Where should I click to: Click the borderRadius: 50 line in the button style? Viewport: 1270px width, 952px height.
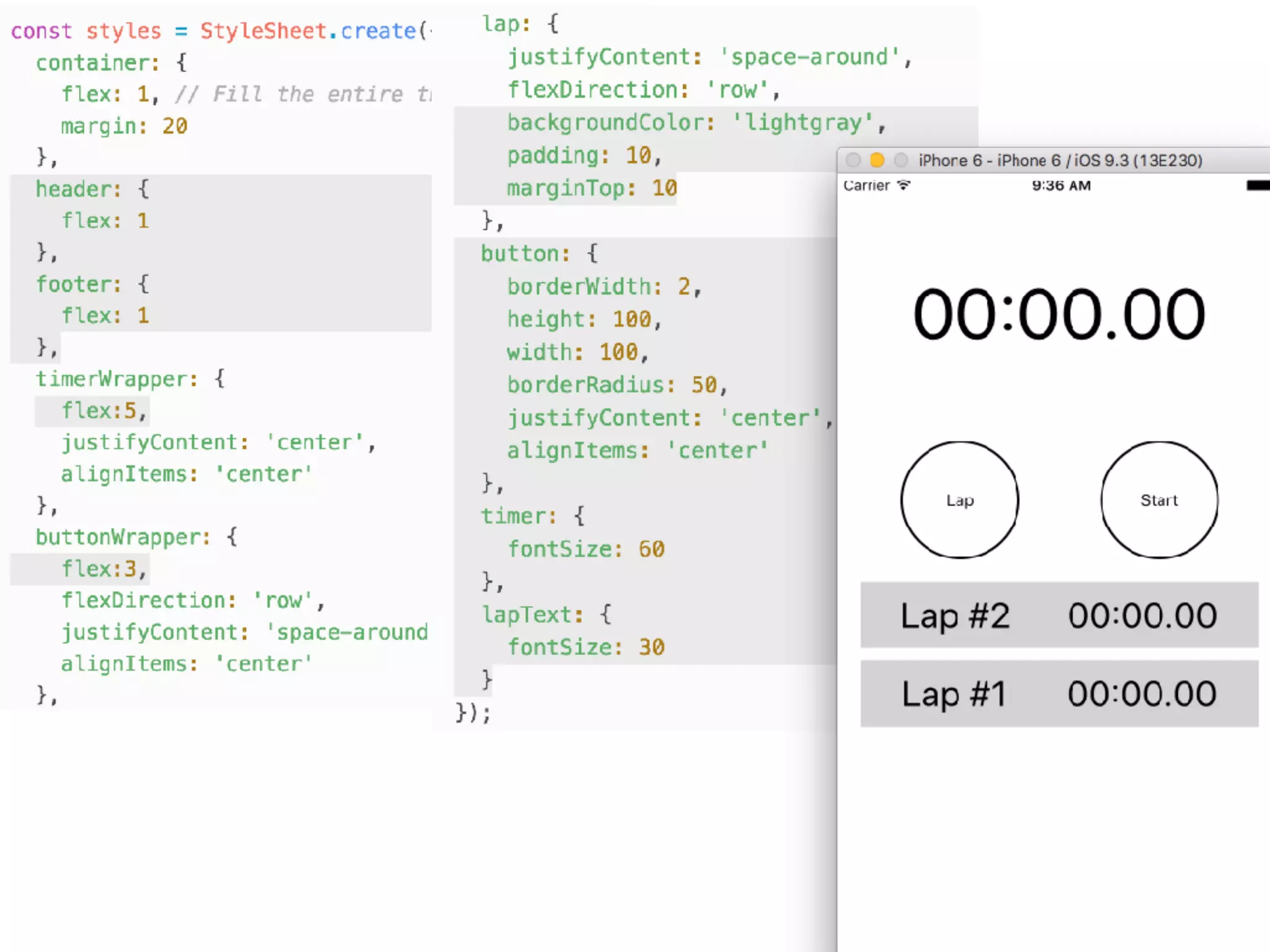(616, 385)
